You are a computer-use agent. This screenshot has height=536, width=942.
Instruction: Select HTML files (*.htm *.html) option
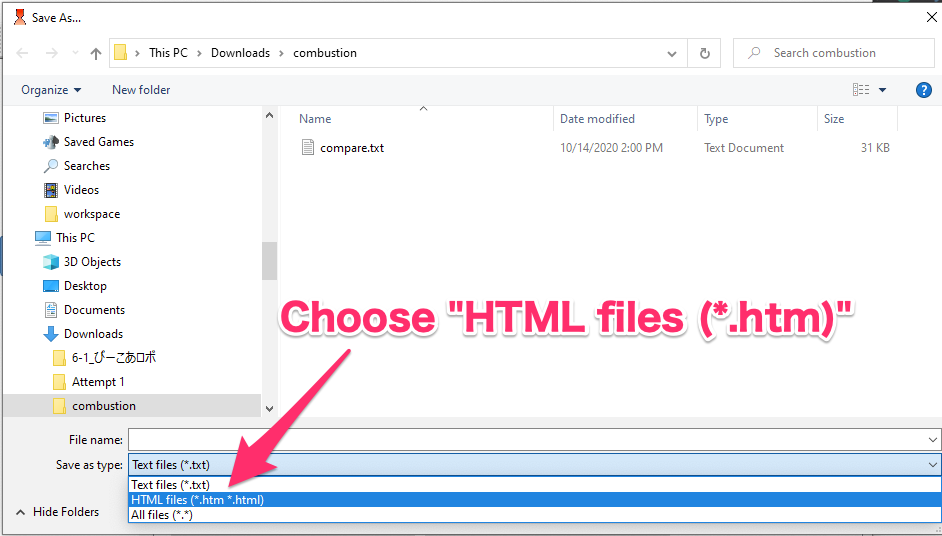[x=535, y=499]
